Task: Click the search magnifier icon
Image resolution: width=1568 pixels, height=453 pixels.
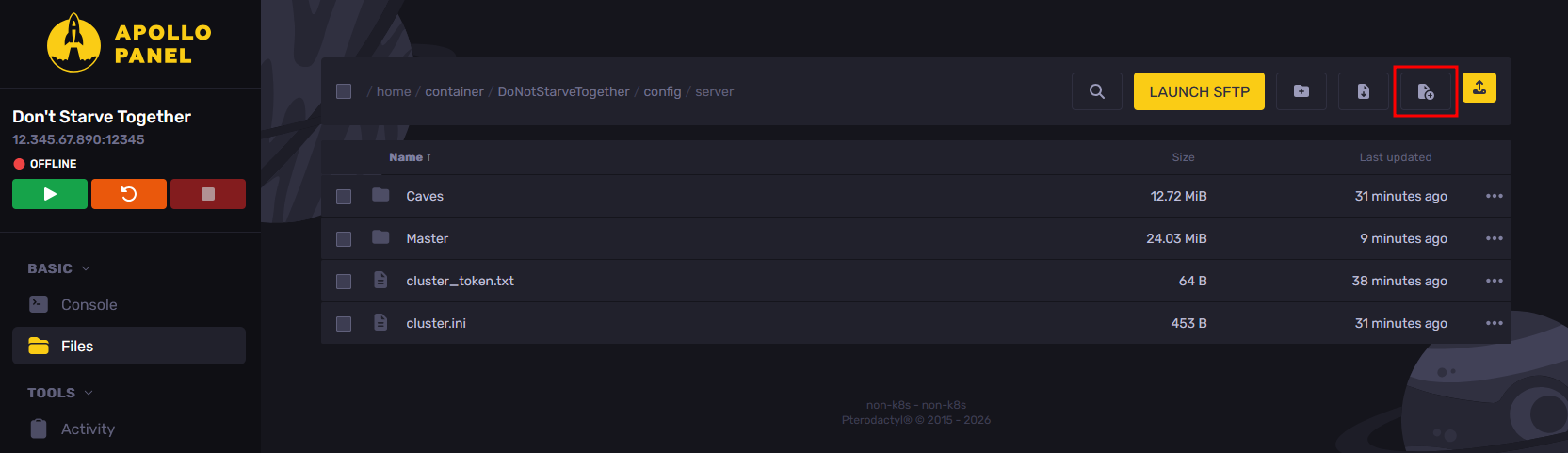Action: pyautogui.click(x=1097, y=91)
